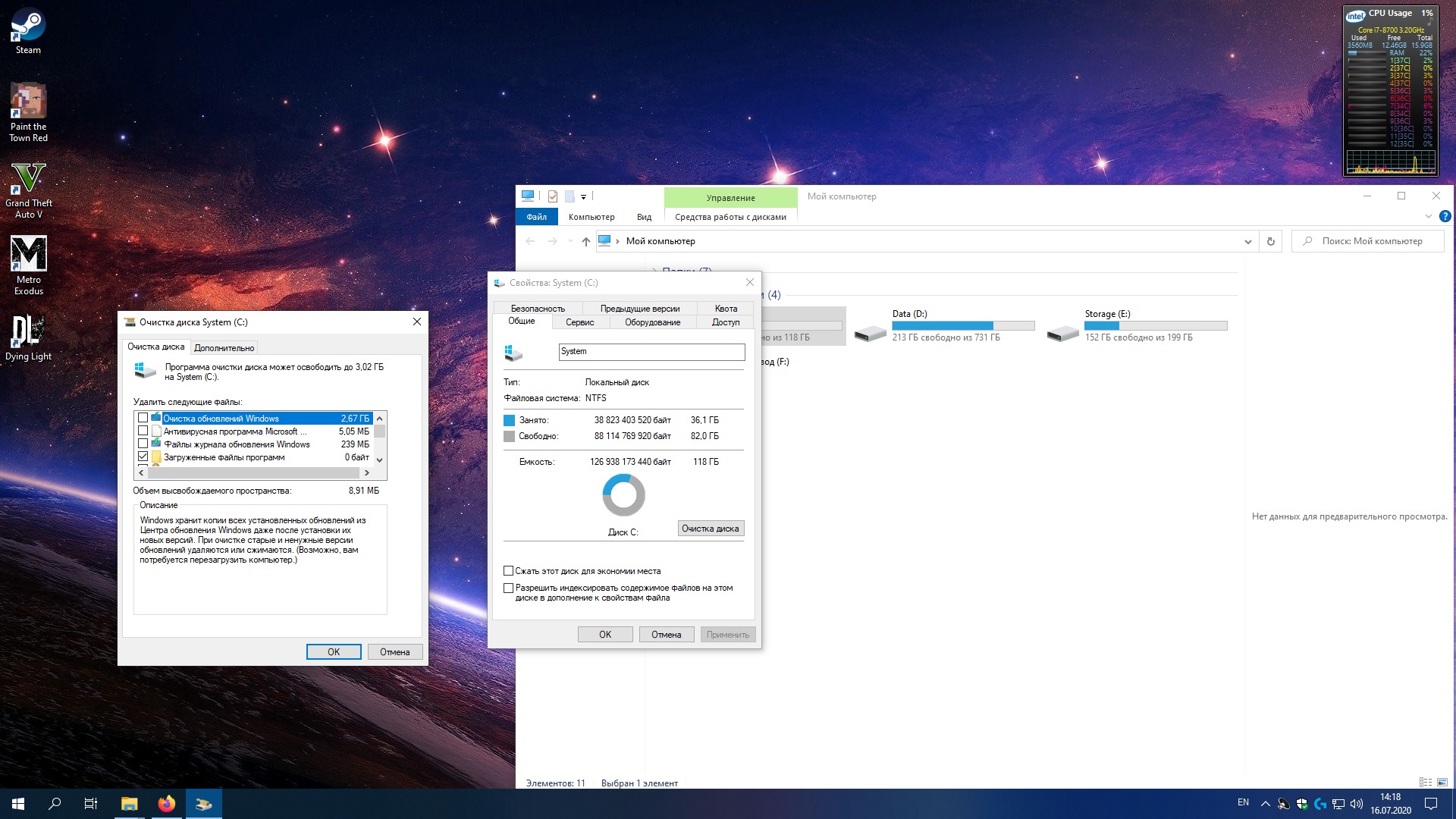Image resolution: width=1456 pixels, height=819 pixels.
Task: Uncheck downloaded program files checkbox
Action: coord(143,457)
